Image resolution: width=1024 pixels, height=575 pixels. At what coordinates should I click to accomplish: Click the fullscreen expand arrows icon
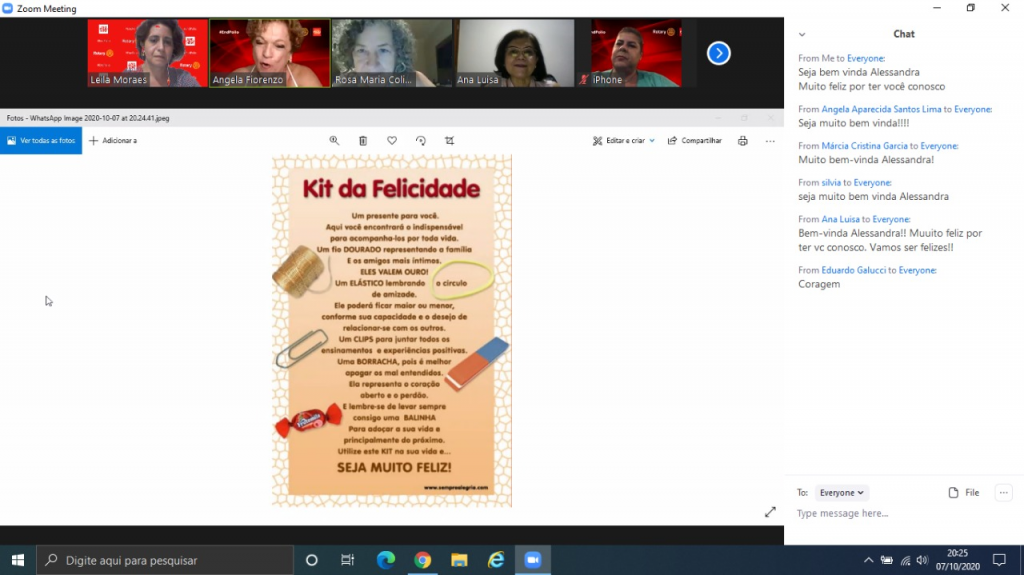770,512
